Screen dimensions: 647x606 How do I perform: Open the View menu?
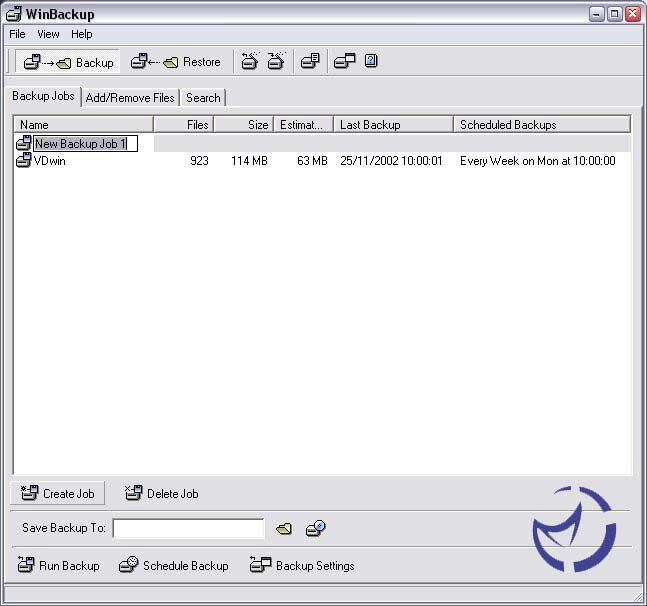coord(48,34)
